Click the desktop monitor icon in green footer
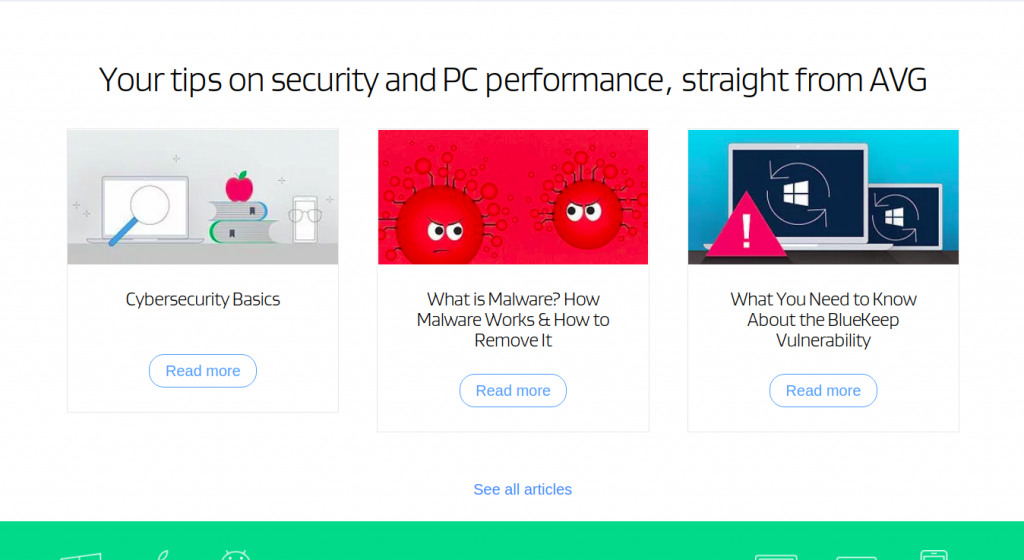Image resolution: width=1024 pixels, height=560 pixels. [777, 556]
